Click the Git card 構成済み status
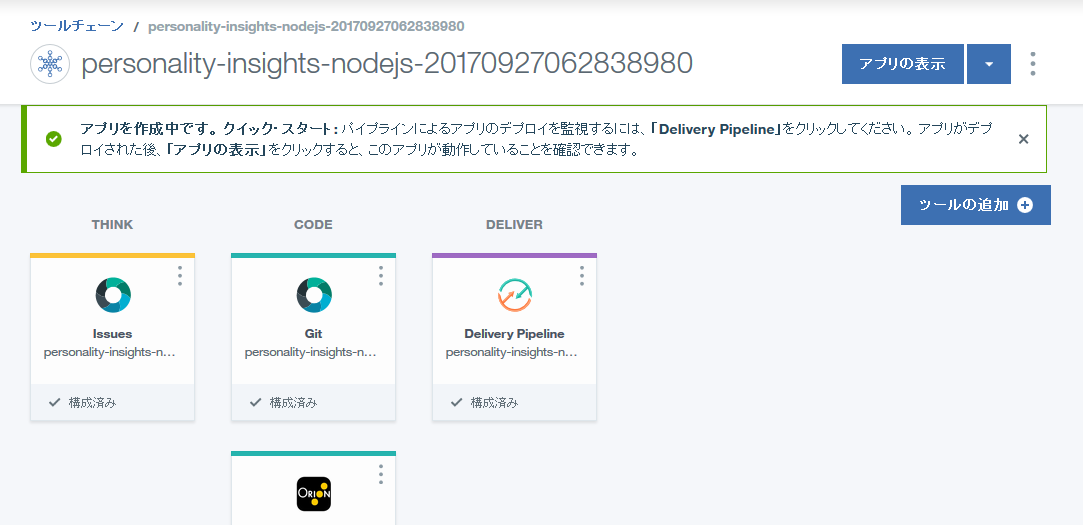The height and width of the screenshot is (525, 1083). [284, 402]
